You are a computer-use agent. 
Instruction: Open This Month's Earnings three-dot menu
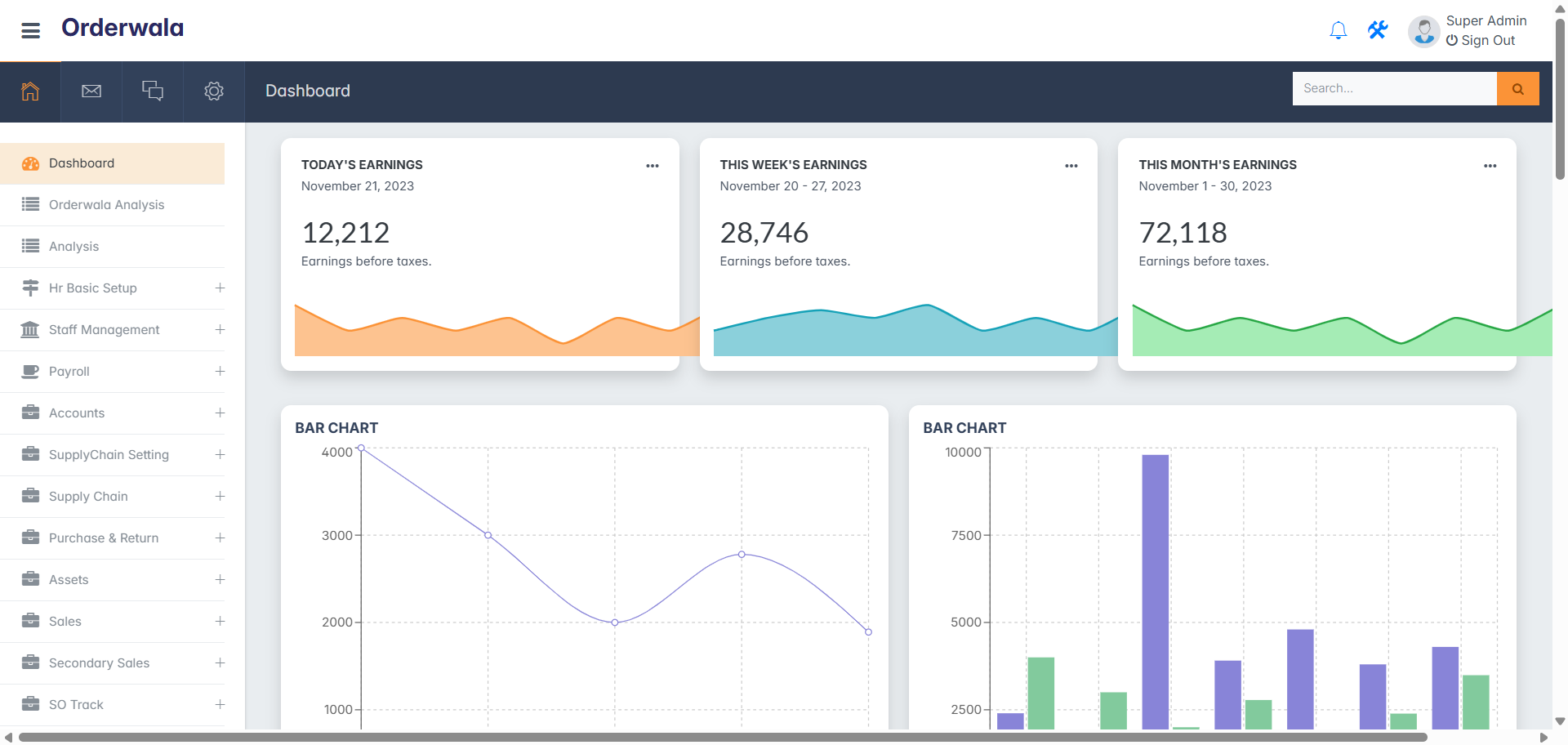click(x=1490, y=166)
